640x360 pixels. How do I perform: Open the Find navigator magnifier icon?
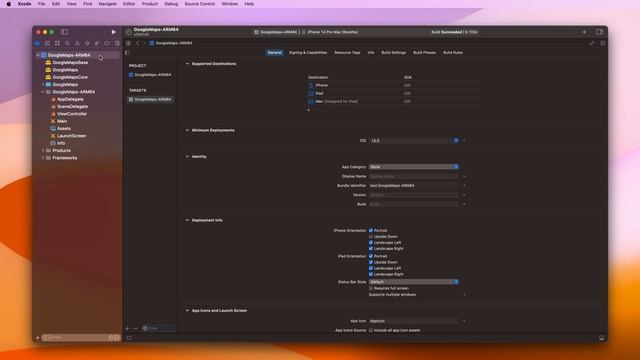[x=67, y=43]
